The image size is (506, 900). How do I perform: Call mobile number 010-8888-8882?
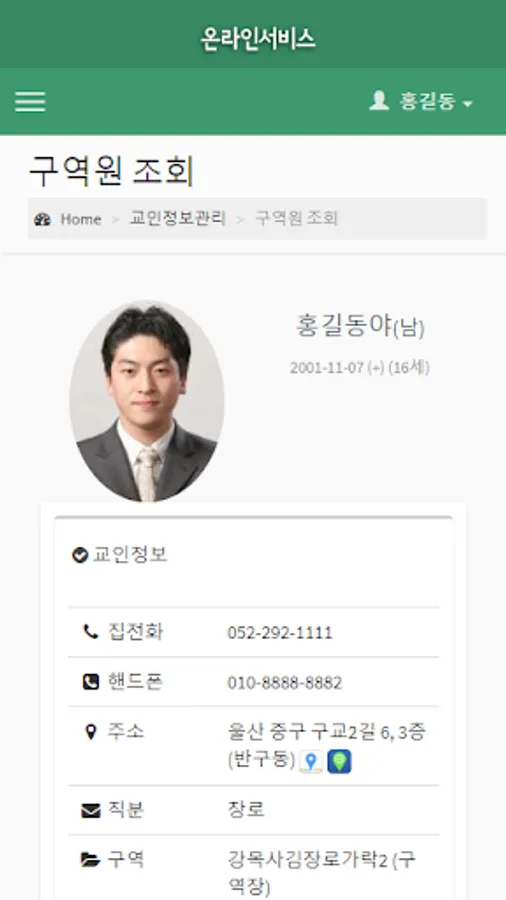285,683
